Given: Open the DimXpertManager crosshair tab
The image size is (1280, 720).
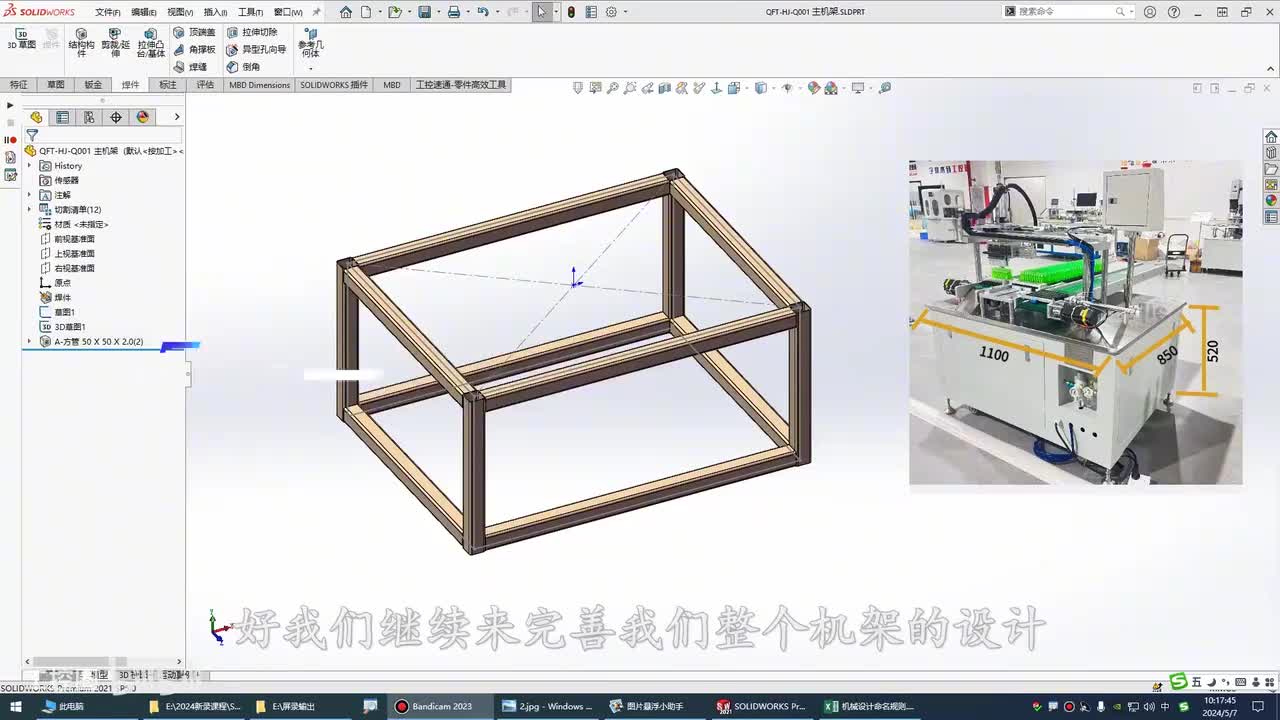Looking at the screenshot, I should click(x=116, y=117).
